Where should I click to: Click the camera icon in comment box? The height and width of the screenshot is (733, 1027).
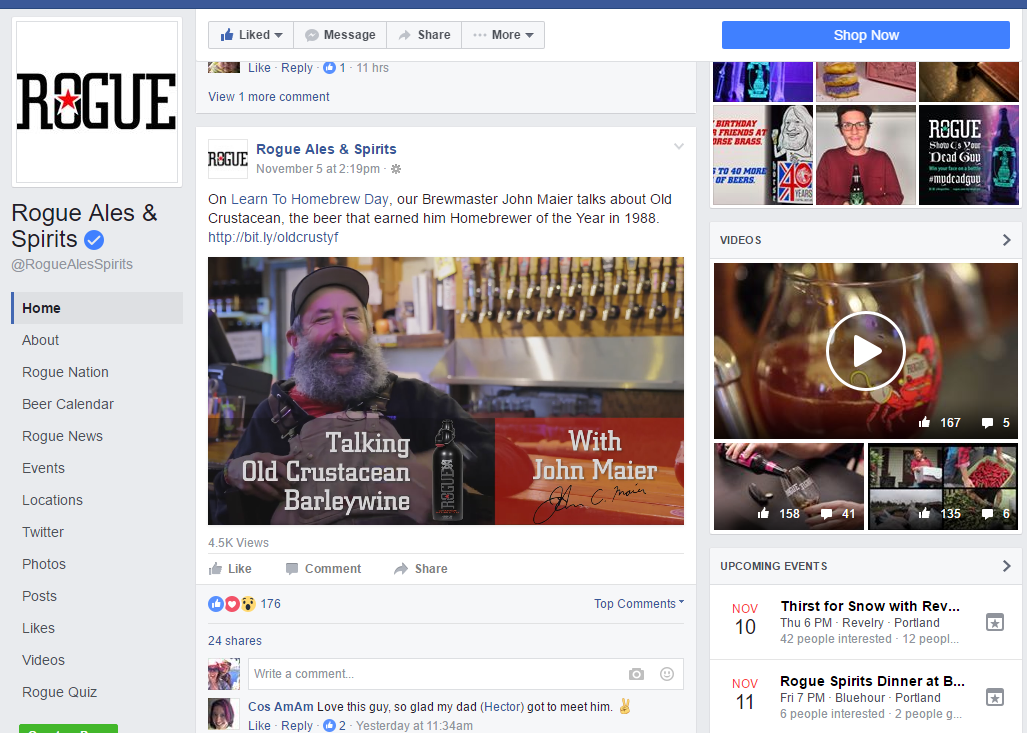636,673
